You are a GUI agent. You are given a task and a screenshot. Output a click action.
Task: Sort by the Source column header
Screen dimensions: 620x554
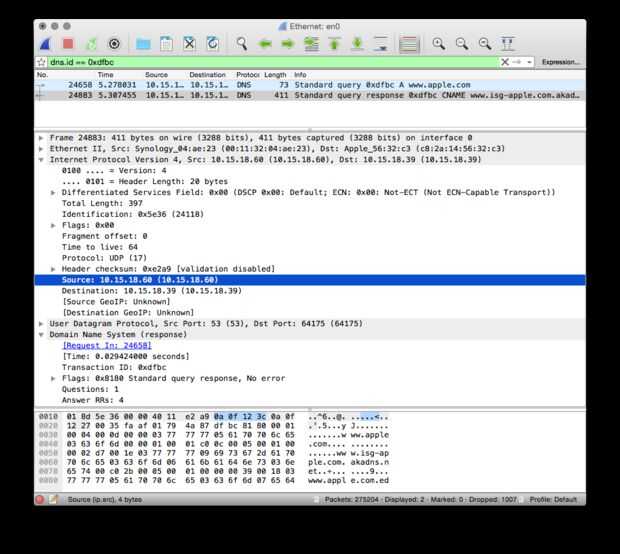157,75
